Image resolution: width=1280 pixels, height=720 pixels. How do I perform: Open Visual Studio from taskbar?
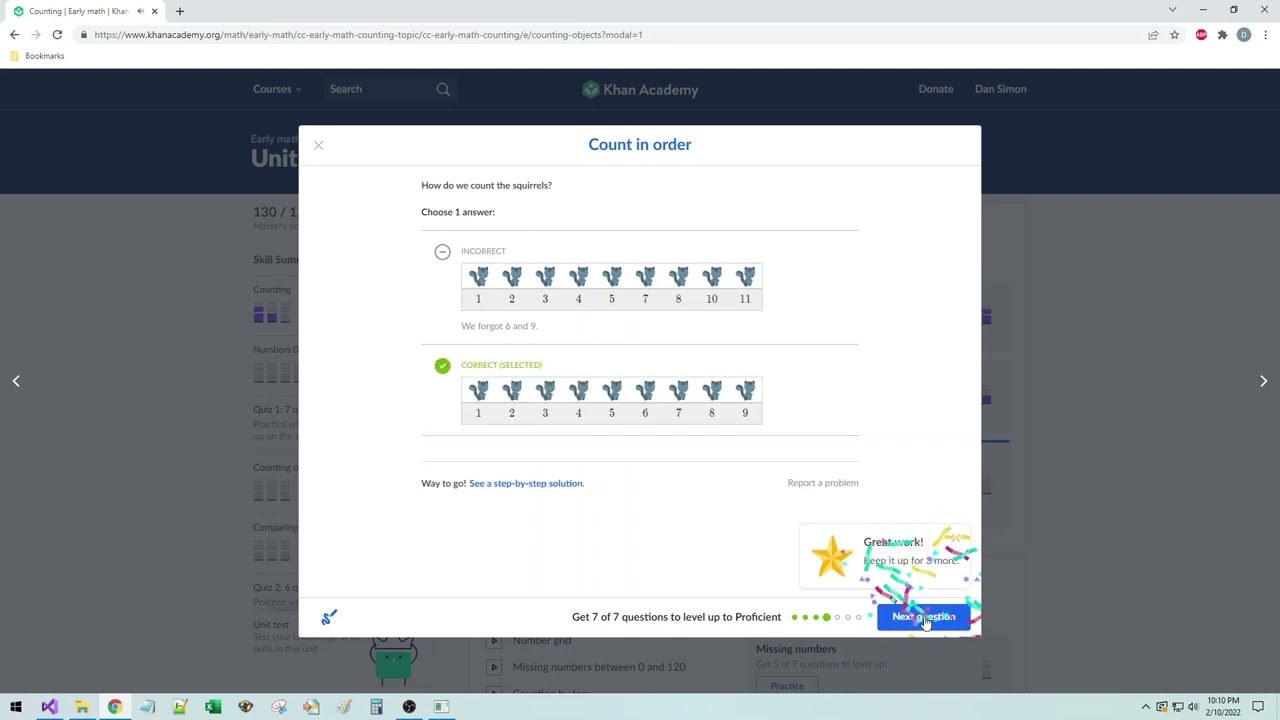pos(49,708)
